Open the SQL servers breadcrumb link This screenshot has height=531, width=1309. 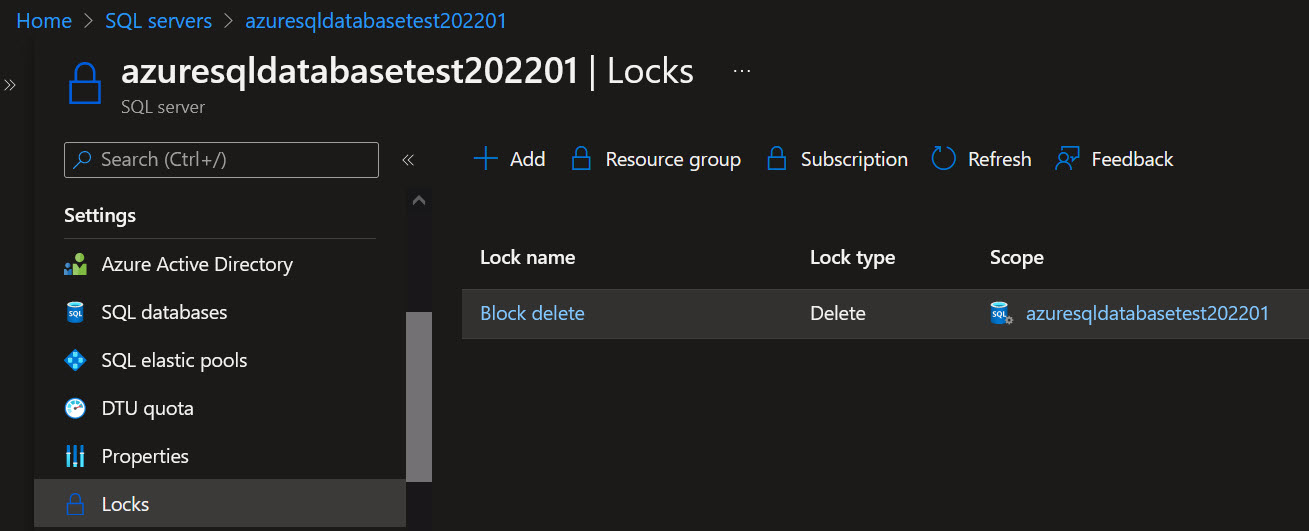(x=158, y=21)
